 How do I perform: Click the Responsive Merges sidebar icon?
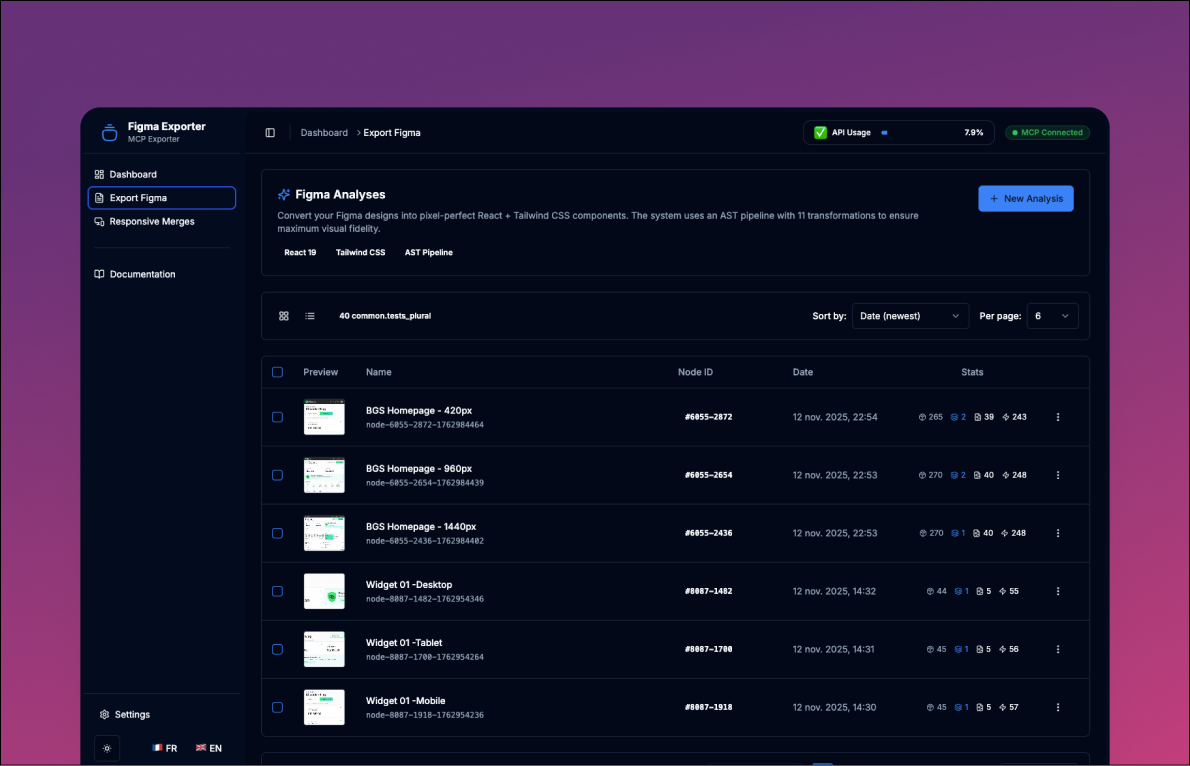(99, 222)
